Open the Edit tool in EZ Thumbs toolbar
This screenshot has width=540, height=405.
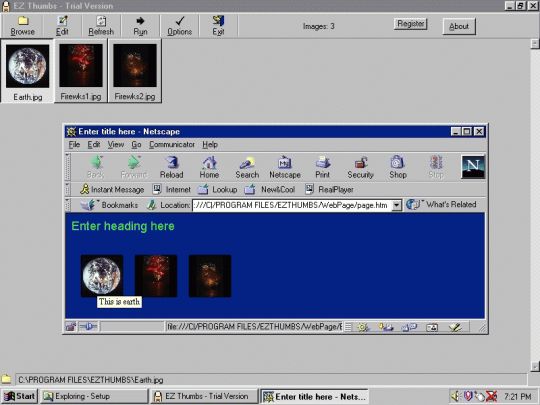click(62, 26)
